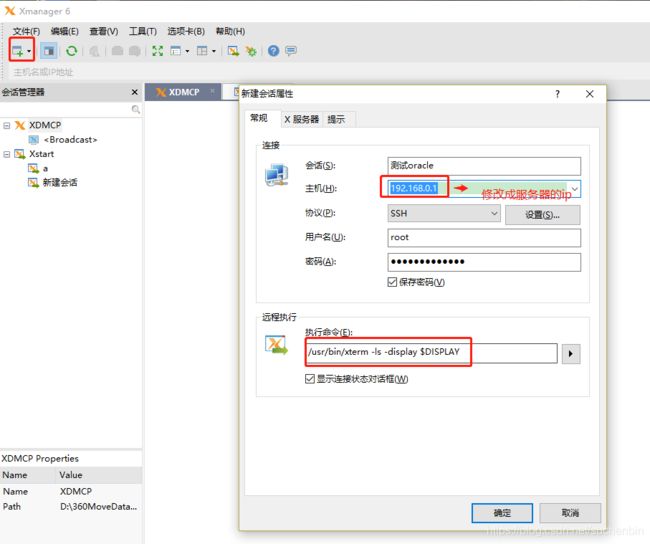Click the command arrow button beside 执行命令

[x=571, y=354]
